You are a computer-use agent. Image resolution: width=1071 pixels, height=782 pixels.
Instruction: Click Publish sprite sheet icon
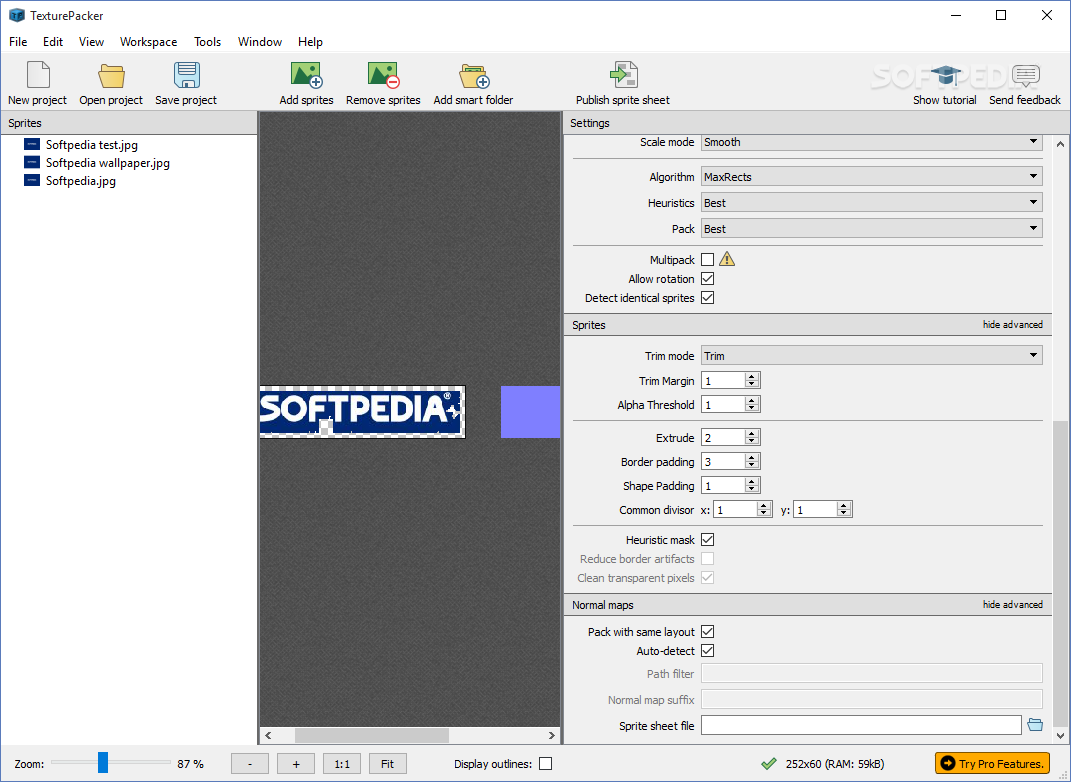(x=623, y=74)
